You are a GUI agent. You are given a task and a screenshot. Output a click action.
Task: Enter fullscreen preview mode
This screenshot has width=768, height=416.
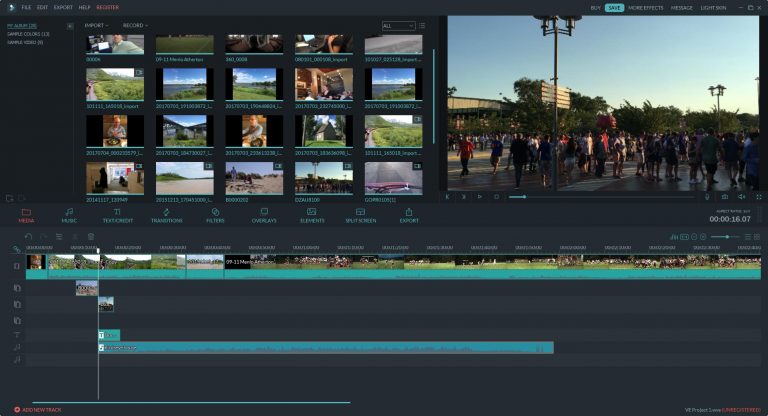759,196
